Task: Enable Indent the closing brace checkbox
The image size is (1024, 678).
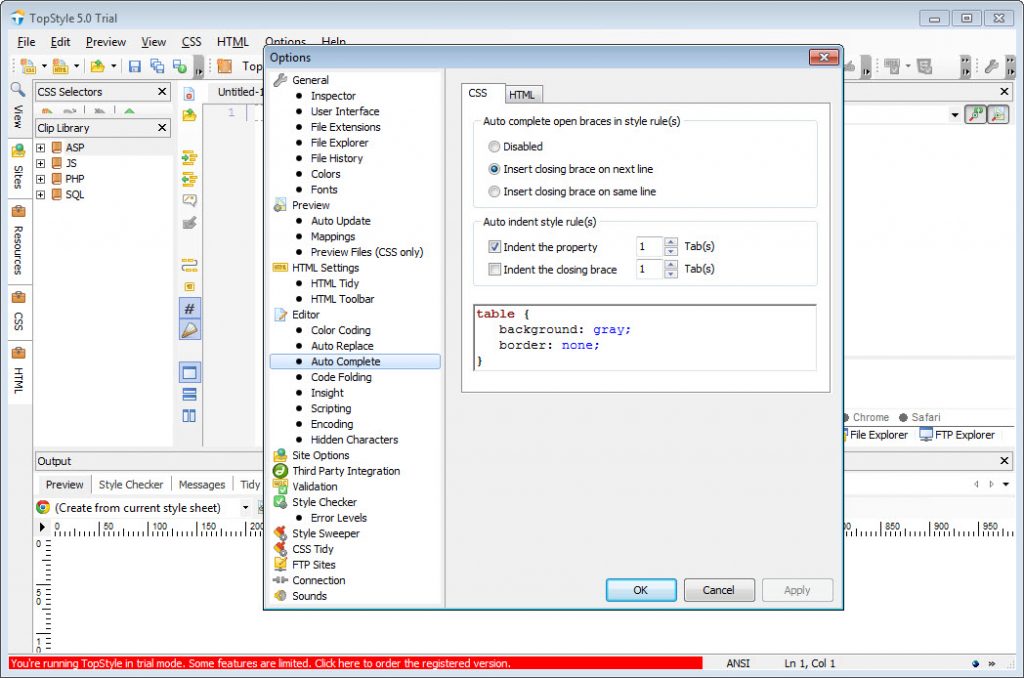Action: click(494, 270)
